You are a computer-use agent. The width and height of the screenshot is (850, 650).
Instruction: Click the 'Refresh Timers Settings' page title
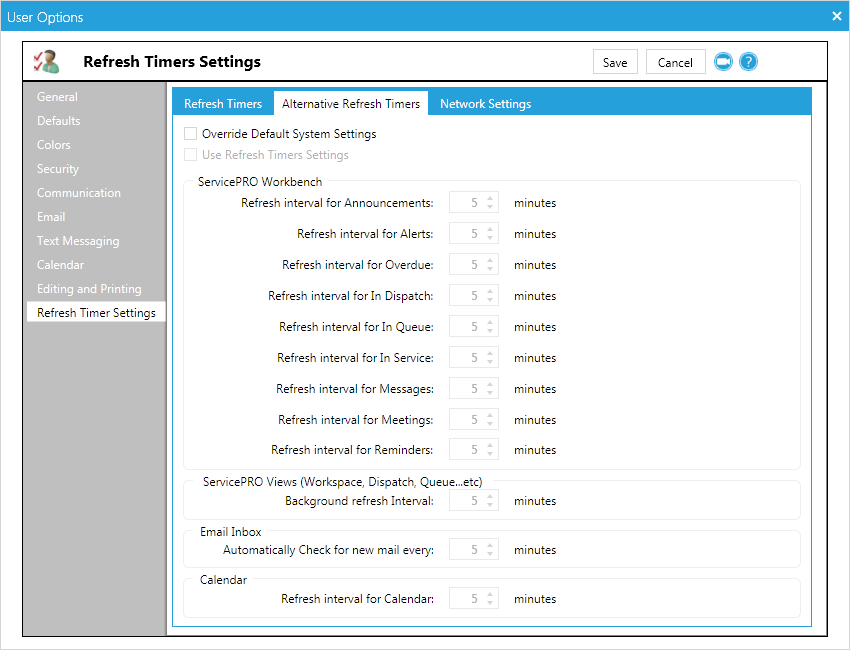coord(172,62)
